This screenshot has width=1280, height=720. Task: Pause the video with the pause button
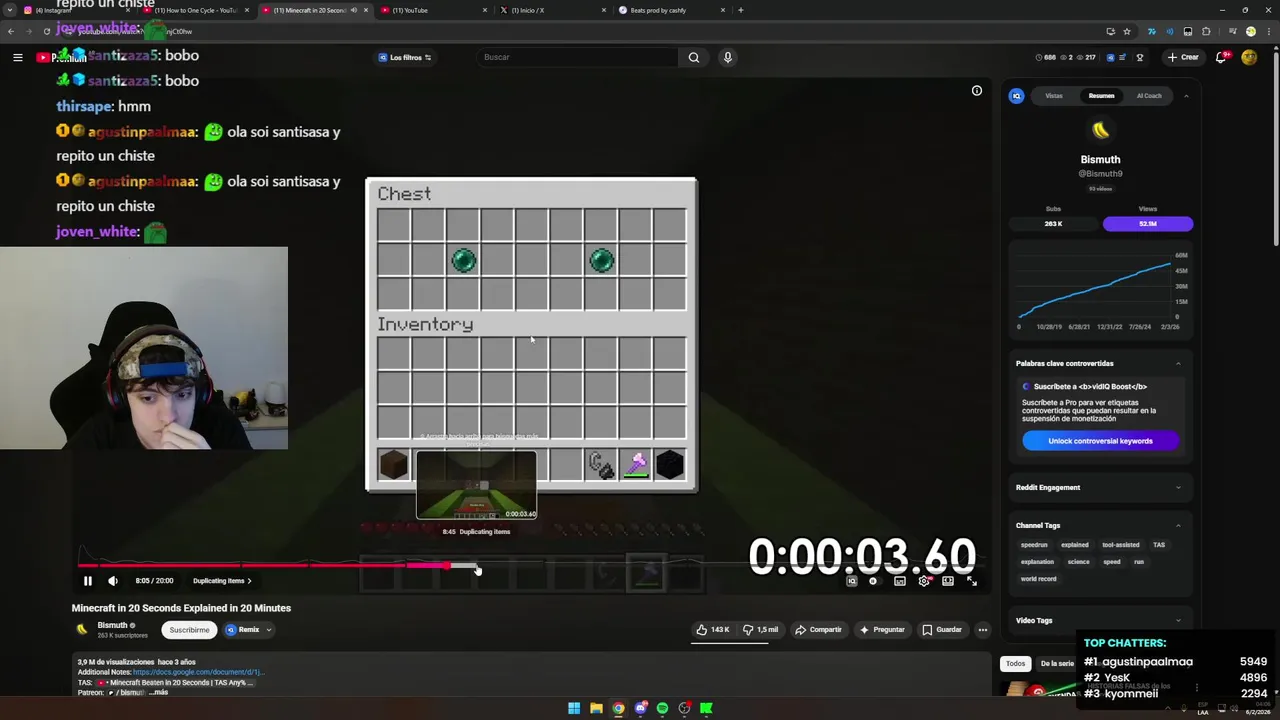pos(87,580)
